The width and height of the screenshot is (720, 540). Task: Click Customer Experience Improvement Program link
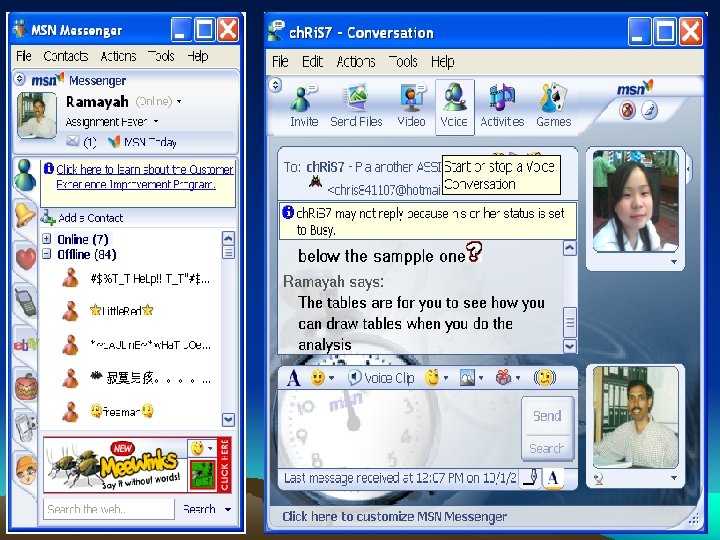tap(145, 177)
